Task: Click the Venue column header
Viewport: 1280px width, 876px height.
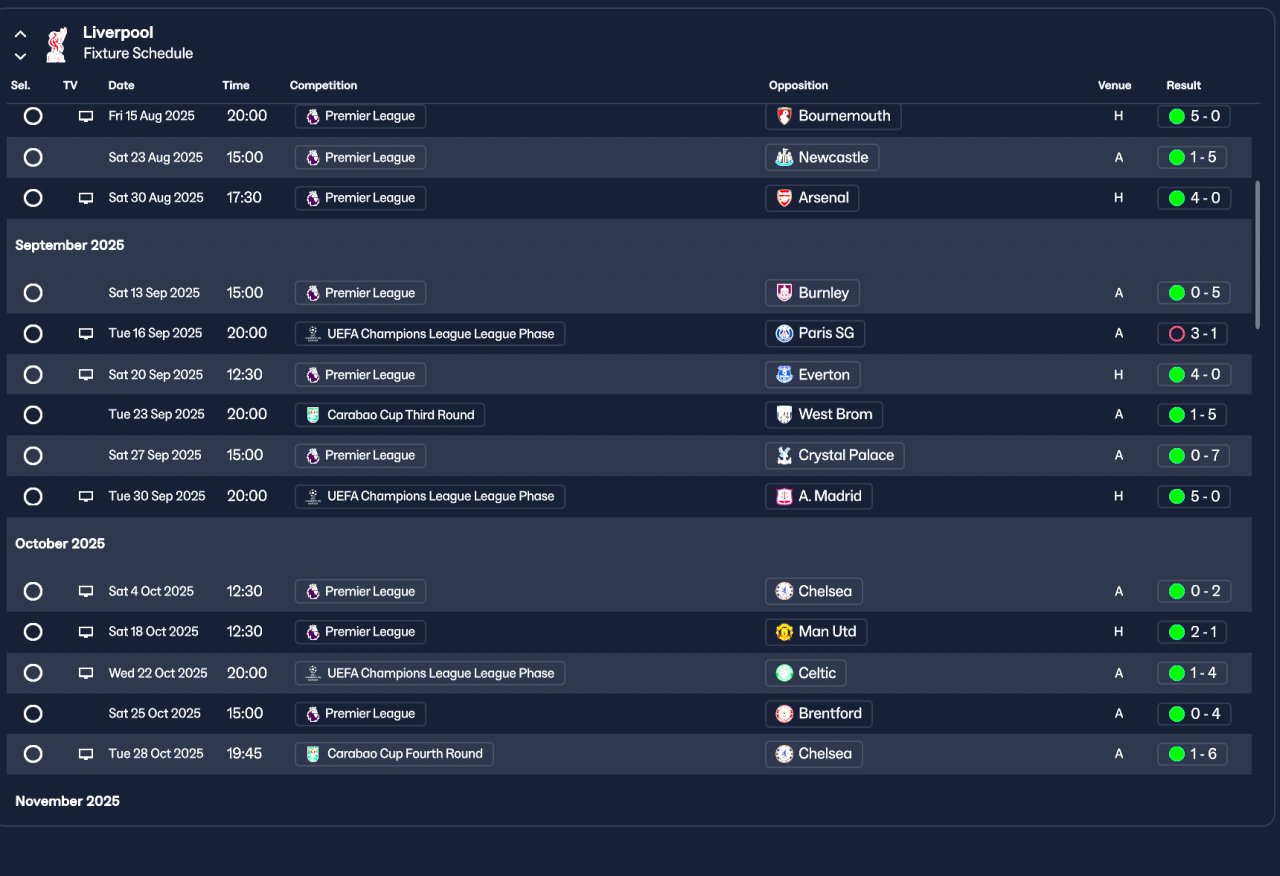Action: click(1114, 85)
